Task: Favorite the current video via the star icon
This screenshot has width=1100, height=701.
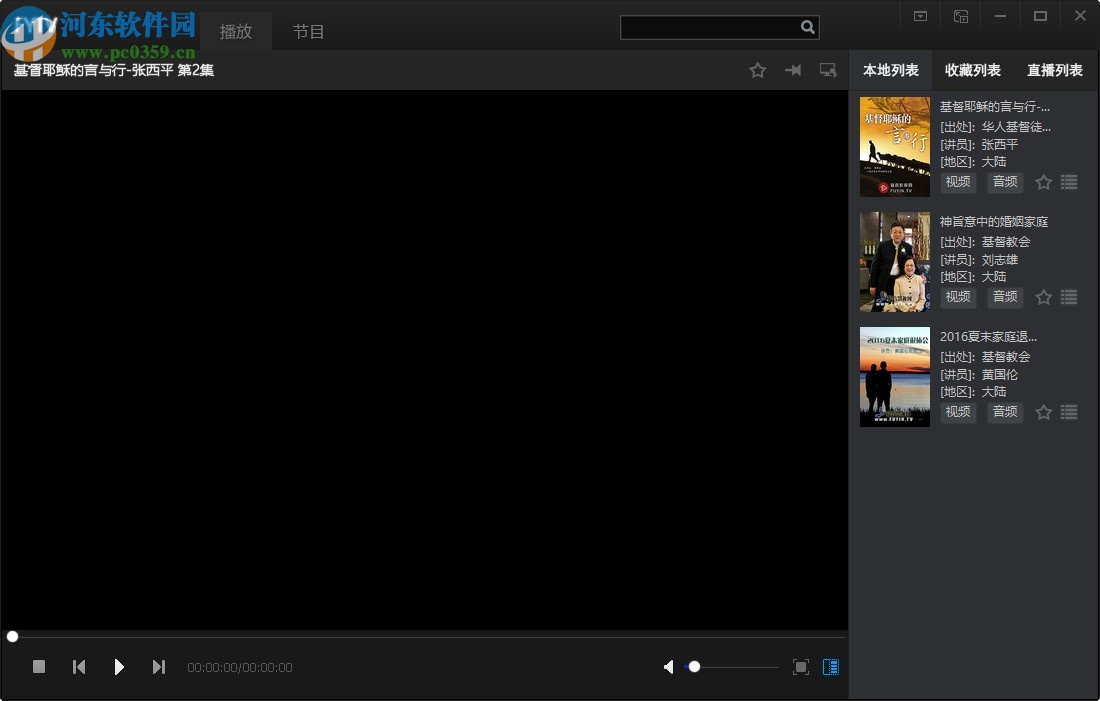Action: coord(757,70)
